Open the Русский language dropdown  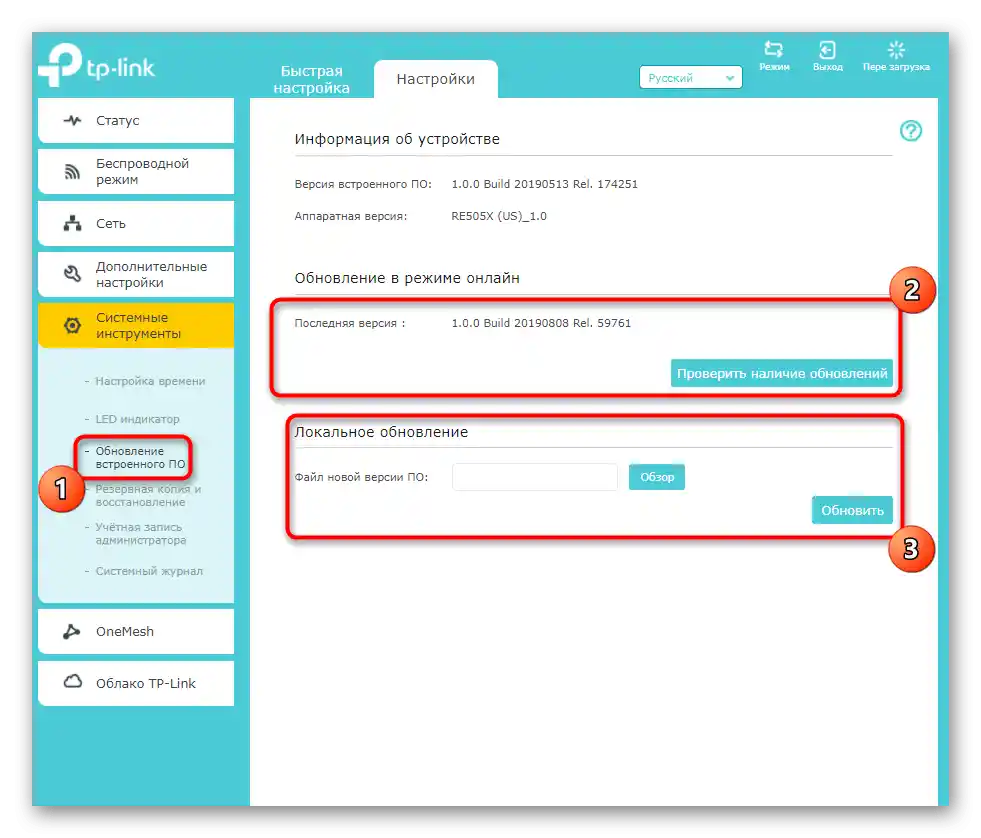tap(690, 78)
